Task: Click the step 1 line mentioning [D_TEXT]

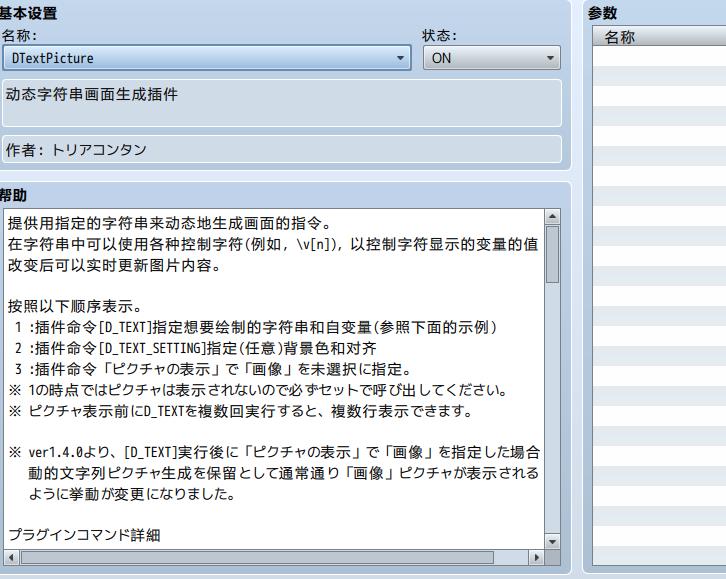Action: pyautogui.click(x=255, y=327)
